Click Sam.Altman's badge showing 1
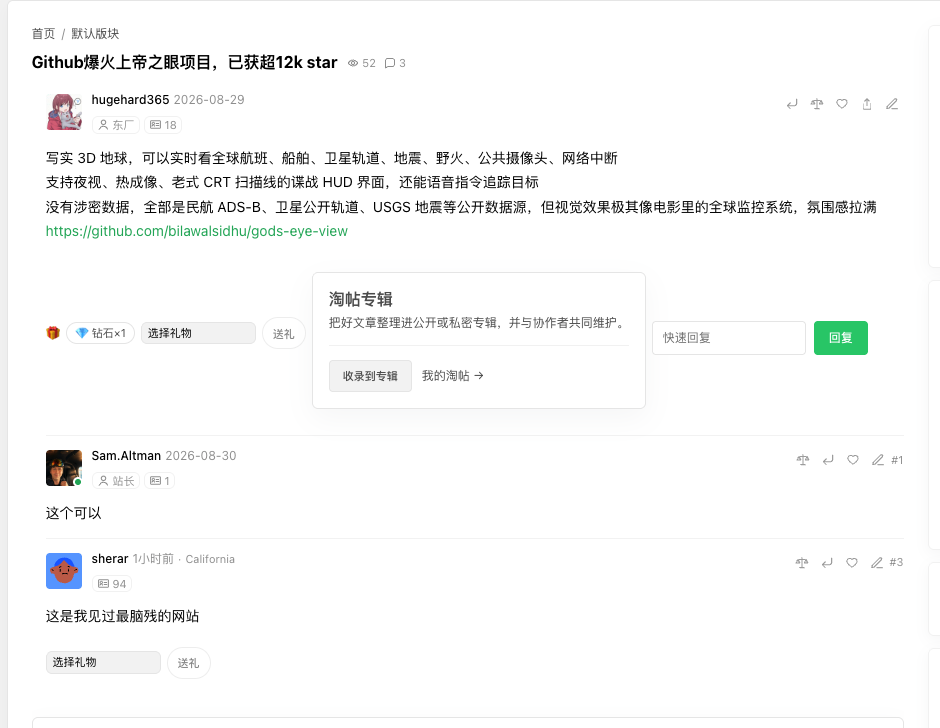This screenshot has height=728, width=940. (x=159, y=481)
